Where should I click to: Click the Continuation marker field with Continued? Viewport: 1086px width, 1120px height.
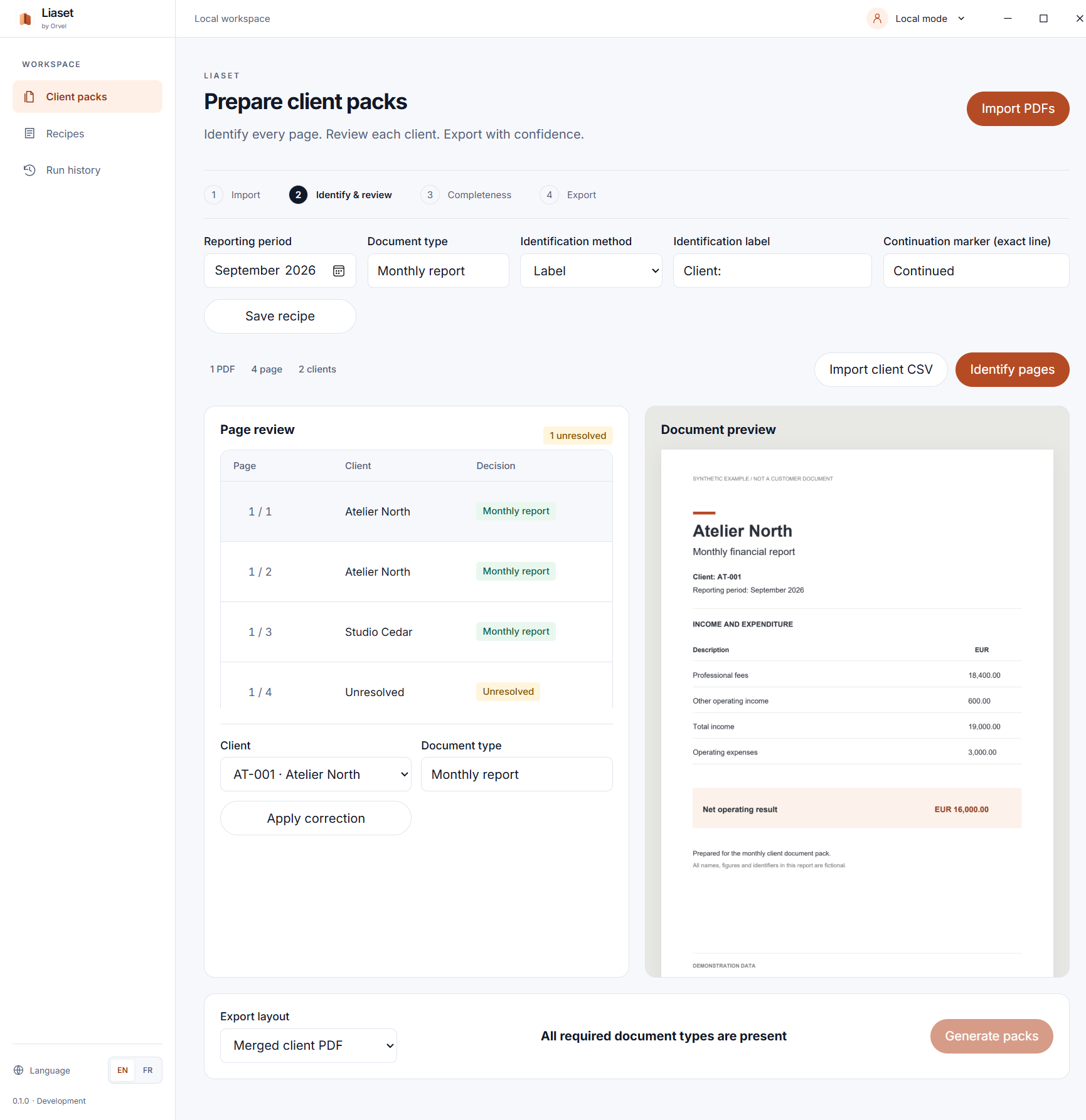tap(976, 271)
